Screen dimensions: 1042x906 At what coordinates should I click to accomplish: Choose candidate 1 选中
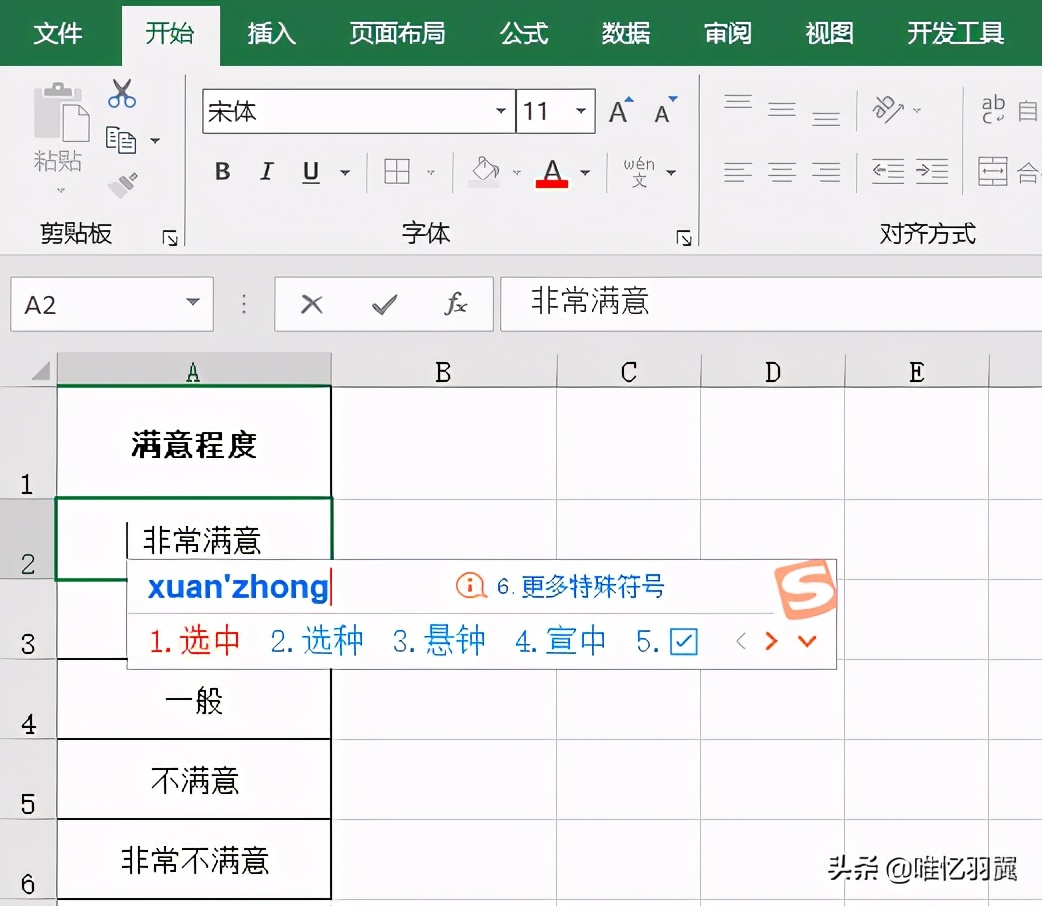[x=194, y=641]
